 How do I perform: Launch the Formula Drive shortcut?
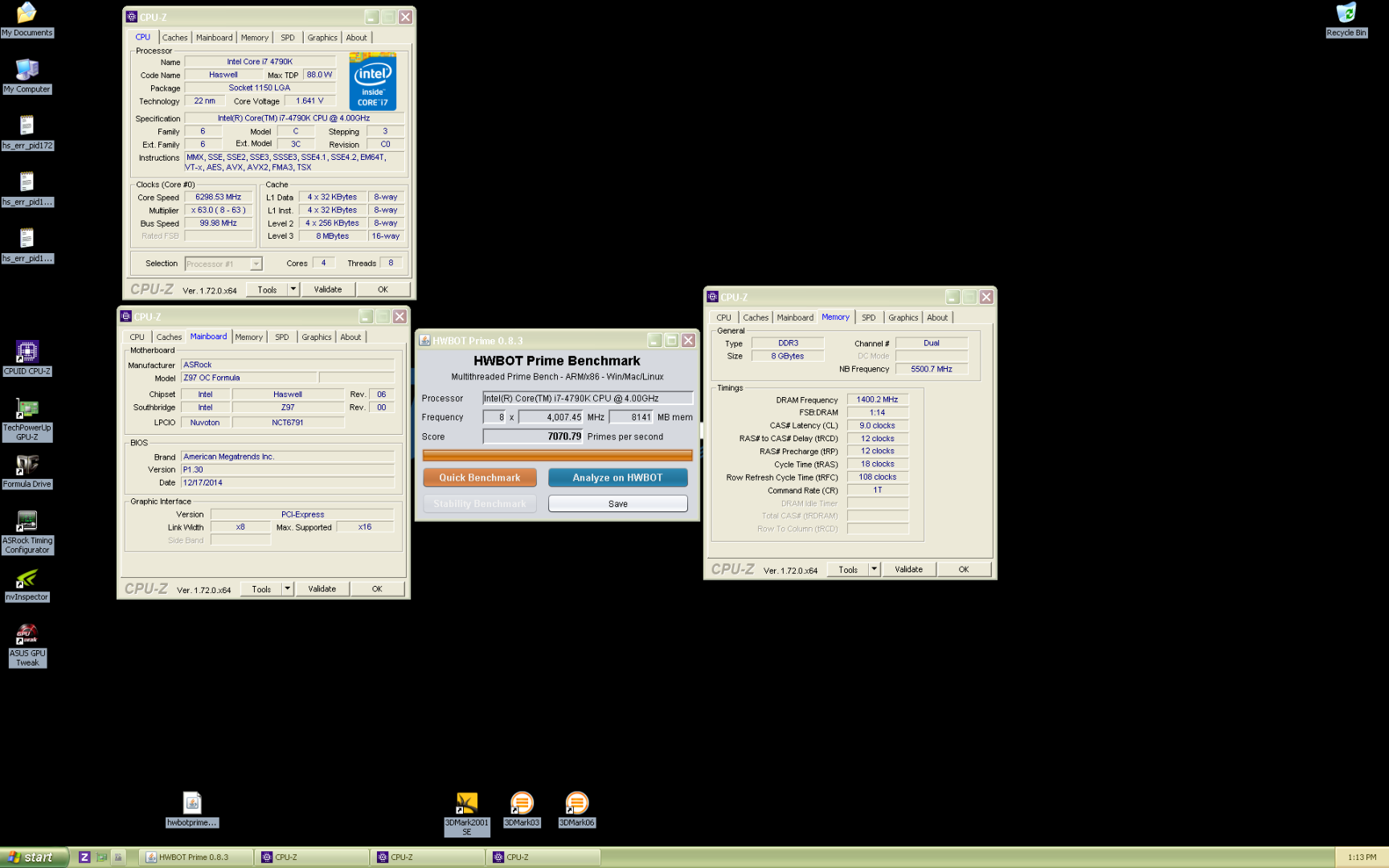click(x=27, y=472)
